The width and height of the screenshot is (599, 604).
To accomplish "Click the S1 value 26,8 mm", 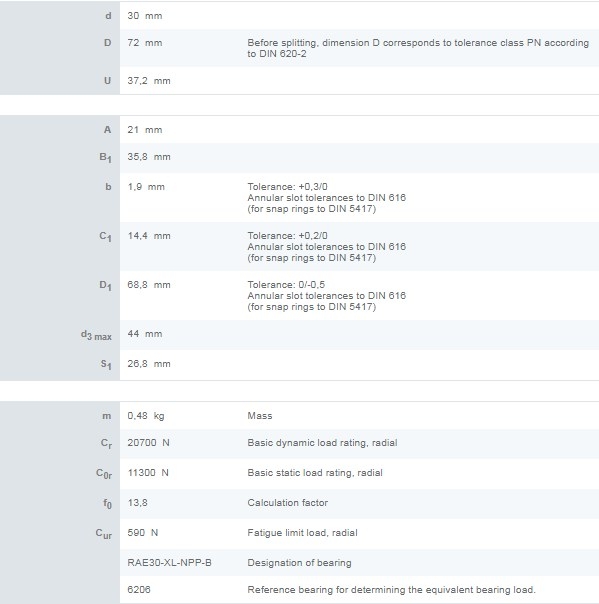I will pos(149,364).
